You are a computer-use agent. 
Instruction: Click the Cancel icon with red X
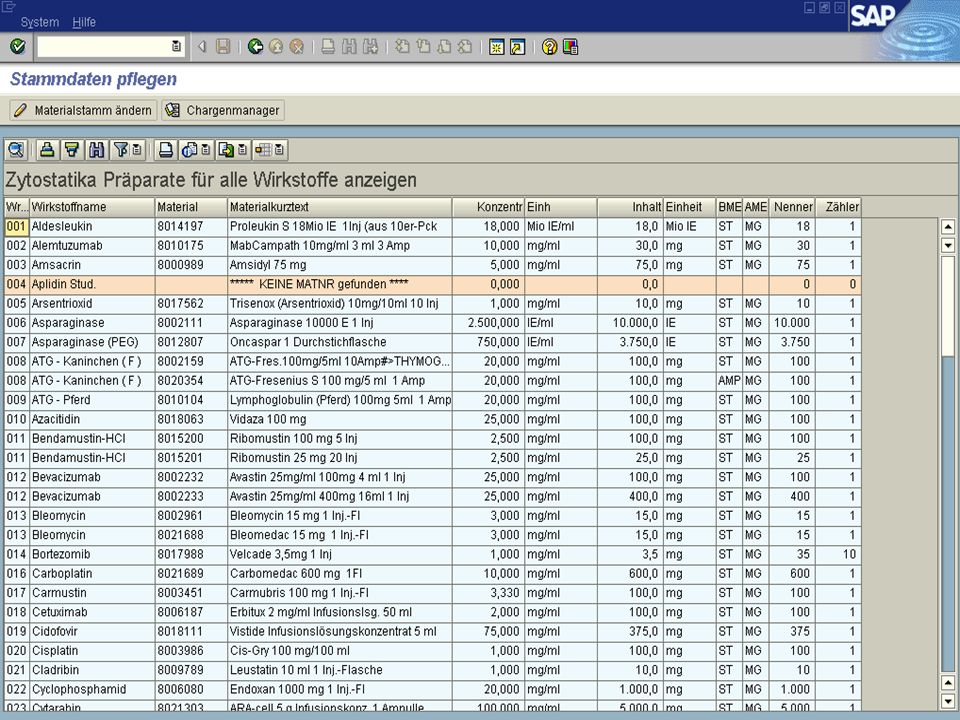coord(297,47)
